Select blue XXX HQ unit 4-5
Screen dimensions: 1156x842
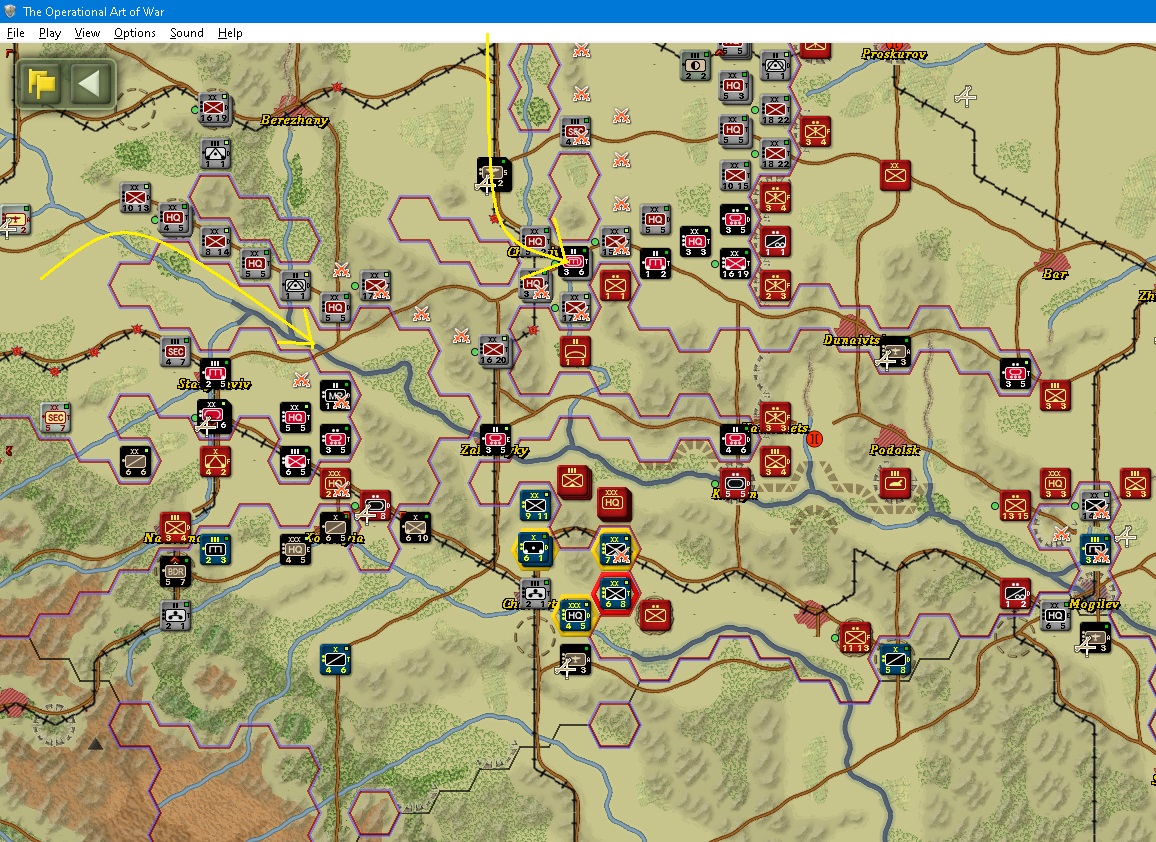(x=575, y=616)
